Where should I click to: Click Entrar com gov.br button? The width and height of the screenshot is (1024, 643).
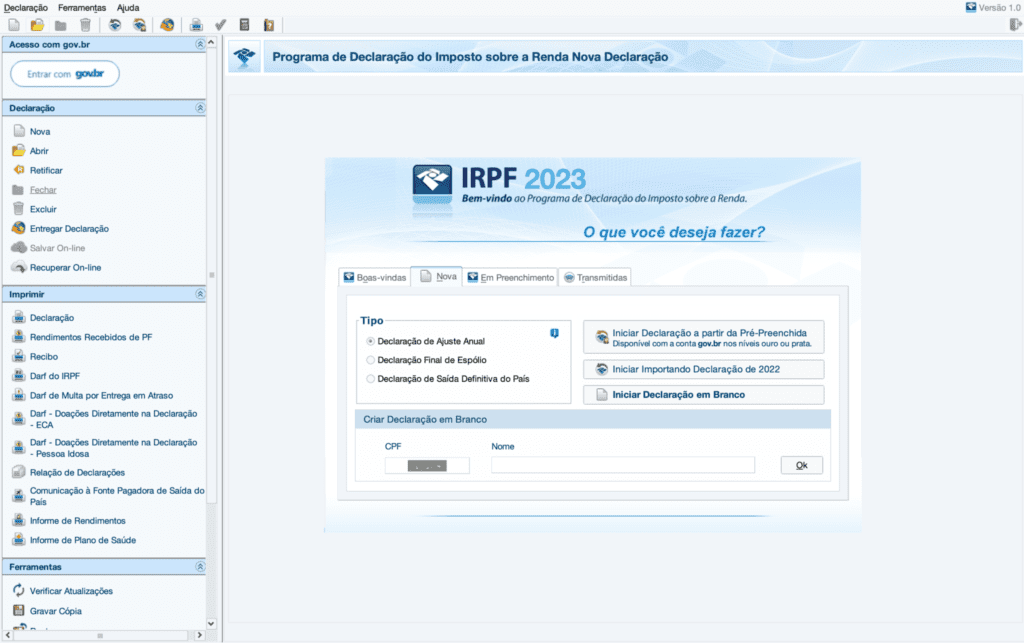65,74
